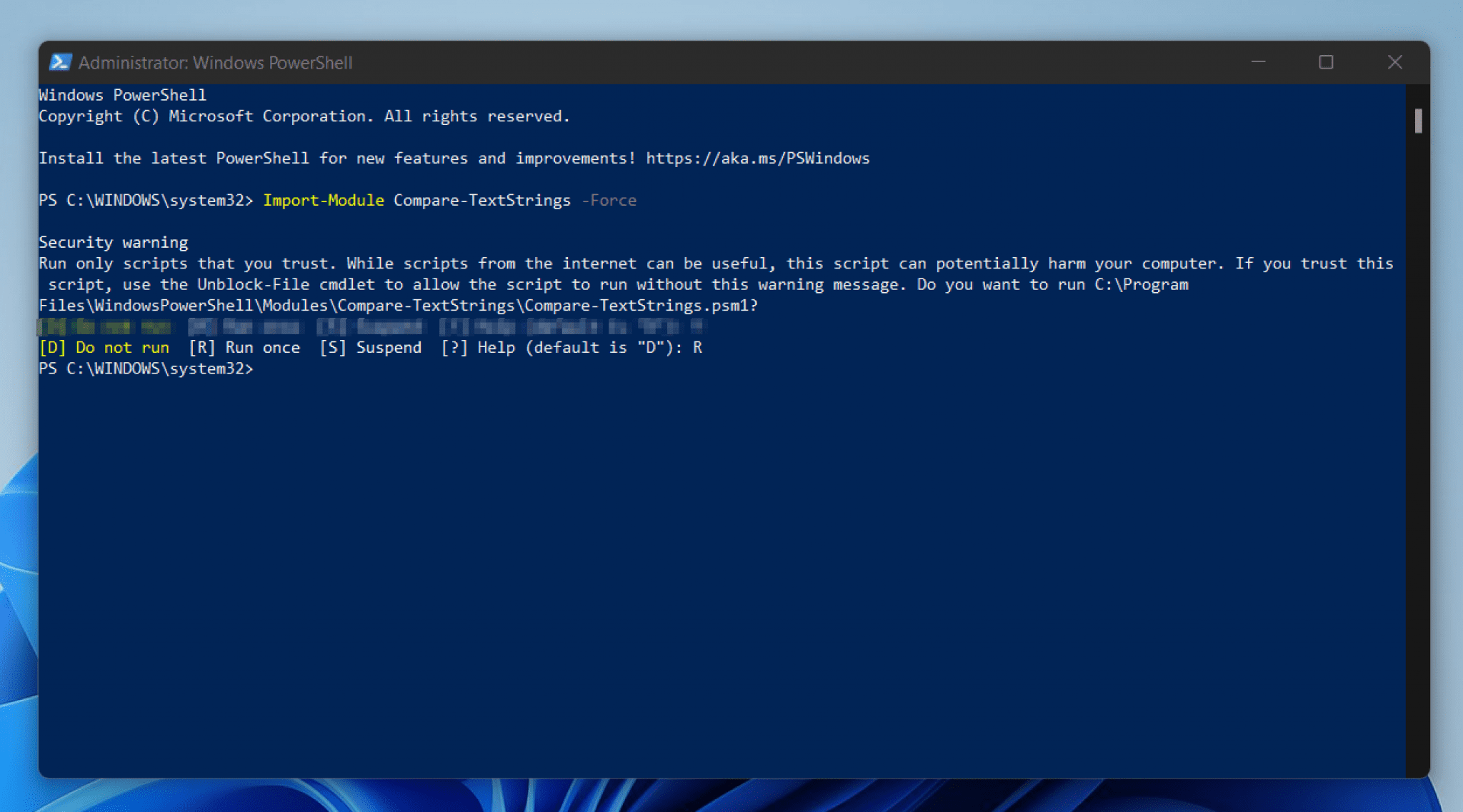Image resolution: width=1463 pixels, height=812 pixels.
Task: Click the vertical scrollbar thumb
Action: click(x=1418, y=121)
